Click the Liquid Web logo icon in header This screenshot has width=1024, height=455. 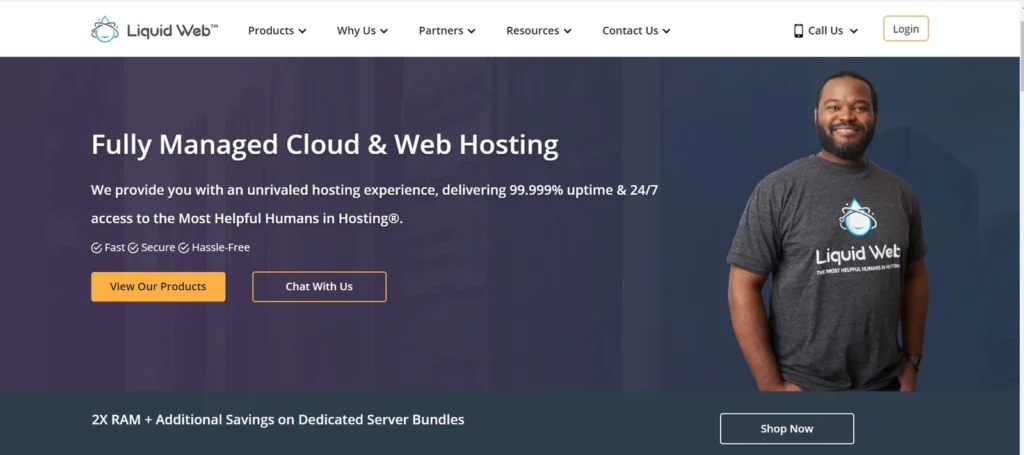pyautogui.click(x=104, y=29)
